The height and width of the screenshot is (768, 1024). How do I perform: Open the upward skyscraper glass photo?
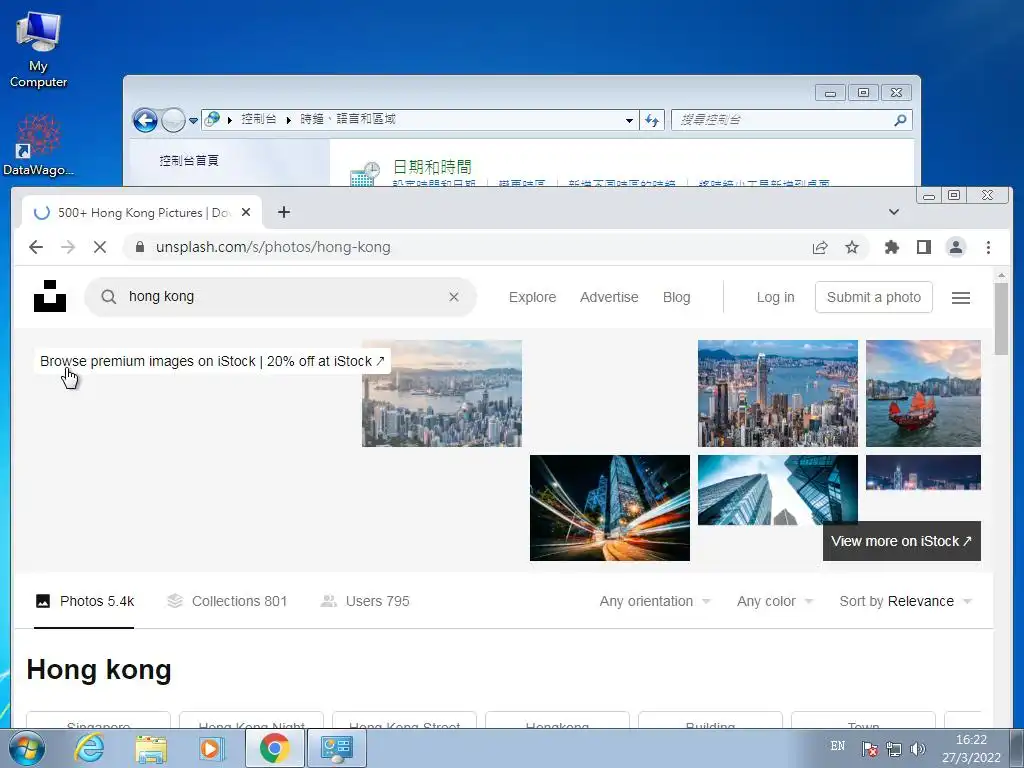(x=777, y=490)
